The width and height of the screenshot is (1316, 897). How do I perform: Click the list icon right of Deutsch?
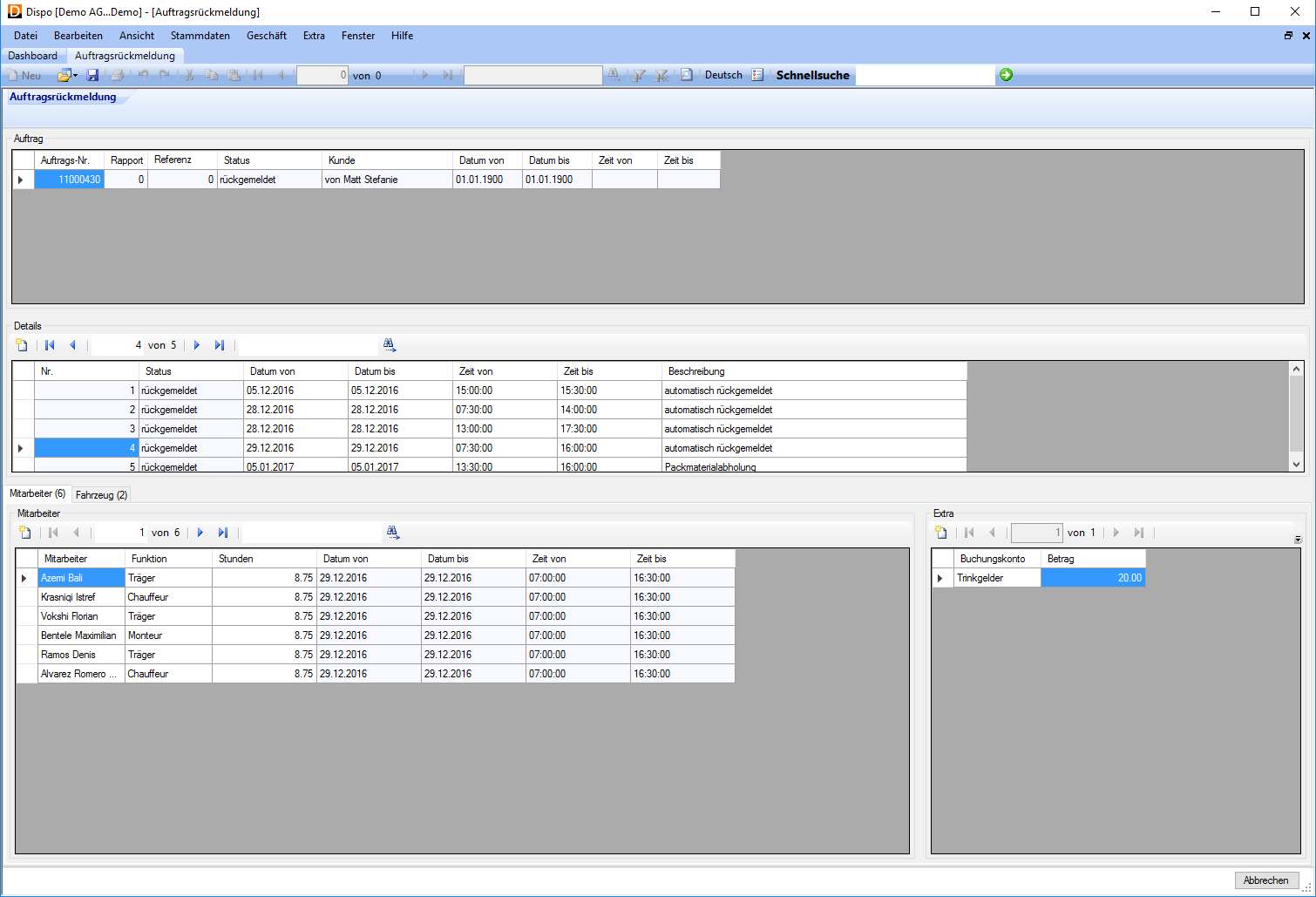pos(757,75)
